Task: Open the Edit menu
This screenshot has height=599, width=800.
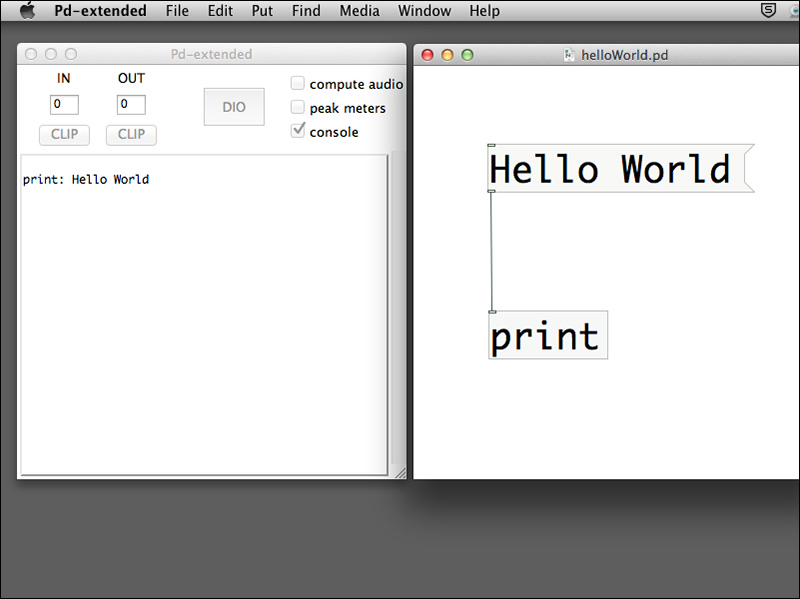Action: pyautogui.click(x=220, y=11)
